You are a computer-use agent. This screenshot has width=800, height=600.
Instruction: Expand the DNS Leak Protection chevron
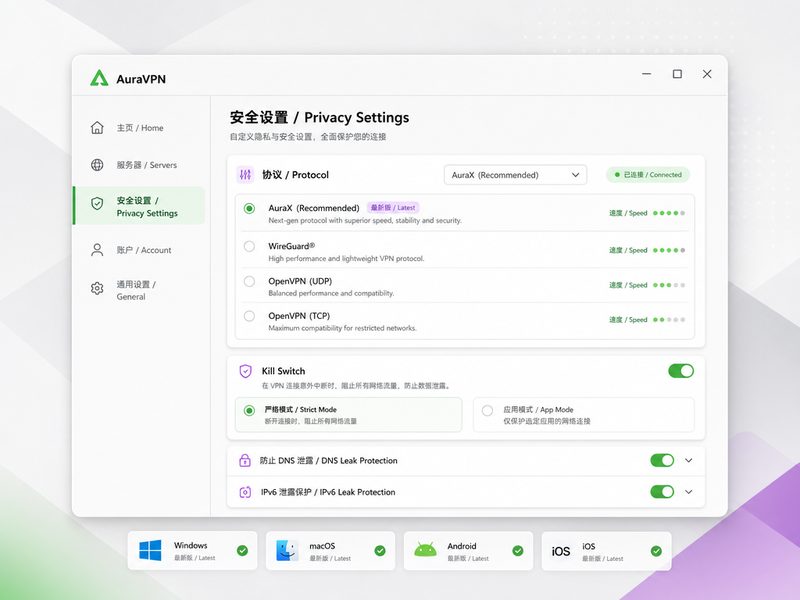[689, 460]
